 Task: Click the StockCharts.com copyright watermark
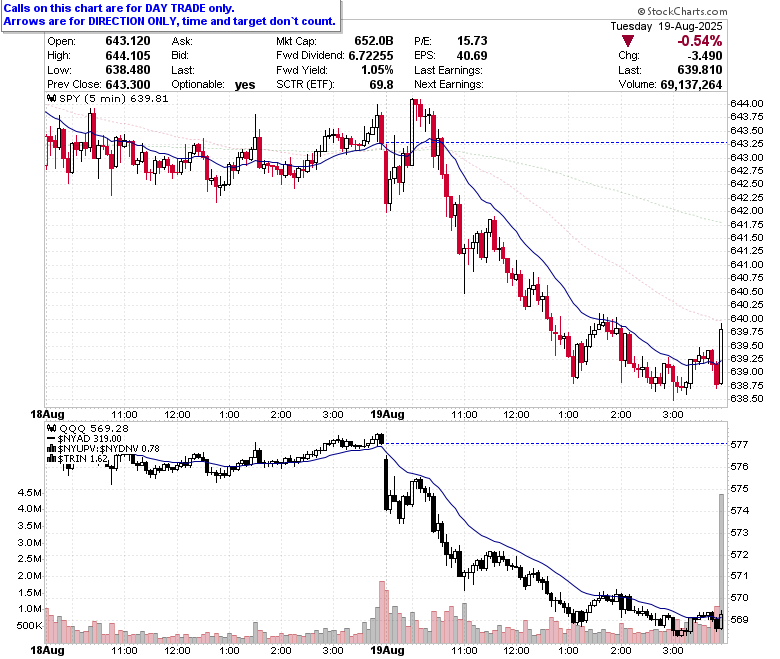coord(682,11)
